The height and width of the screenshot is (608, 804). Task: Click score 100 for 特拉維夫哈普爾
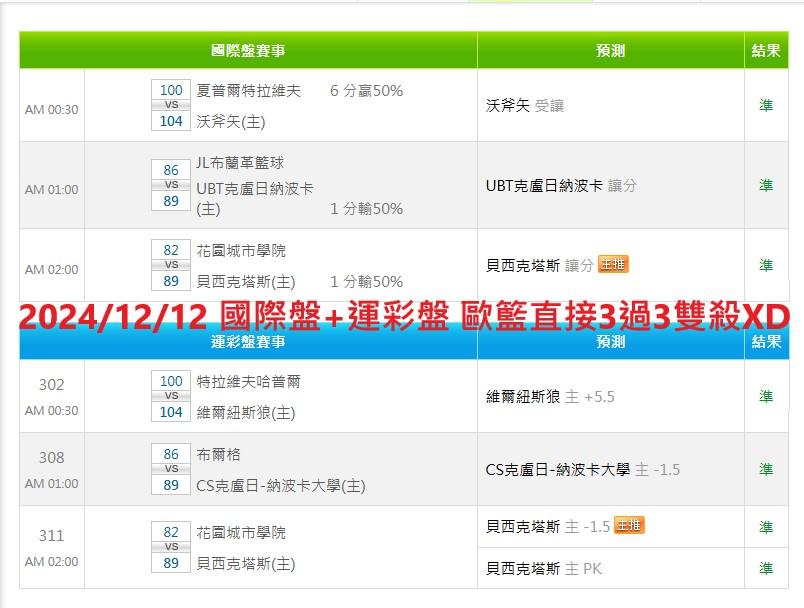click(171, 381)
